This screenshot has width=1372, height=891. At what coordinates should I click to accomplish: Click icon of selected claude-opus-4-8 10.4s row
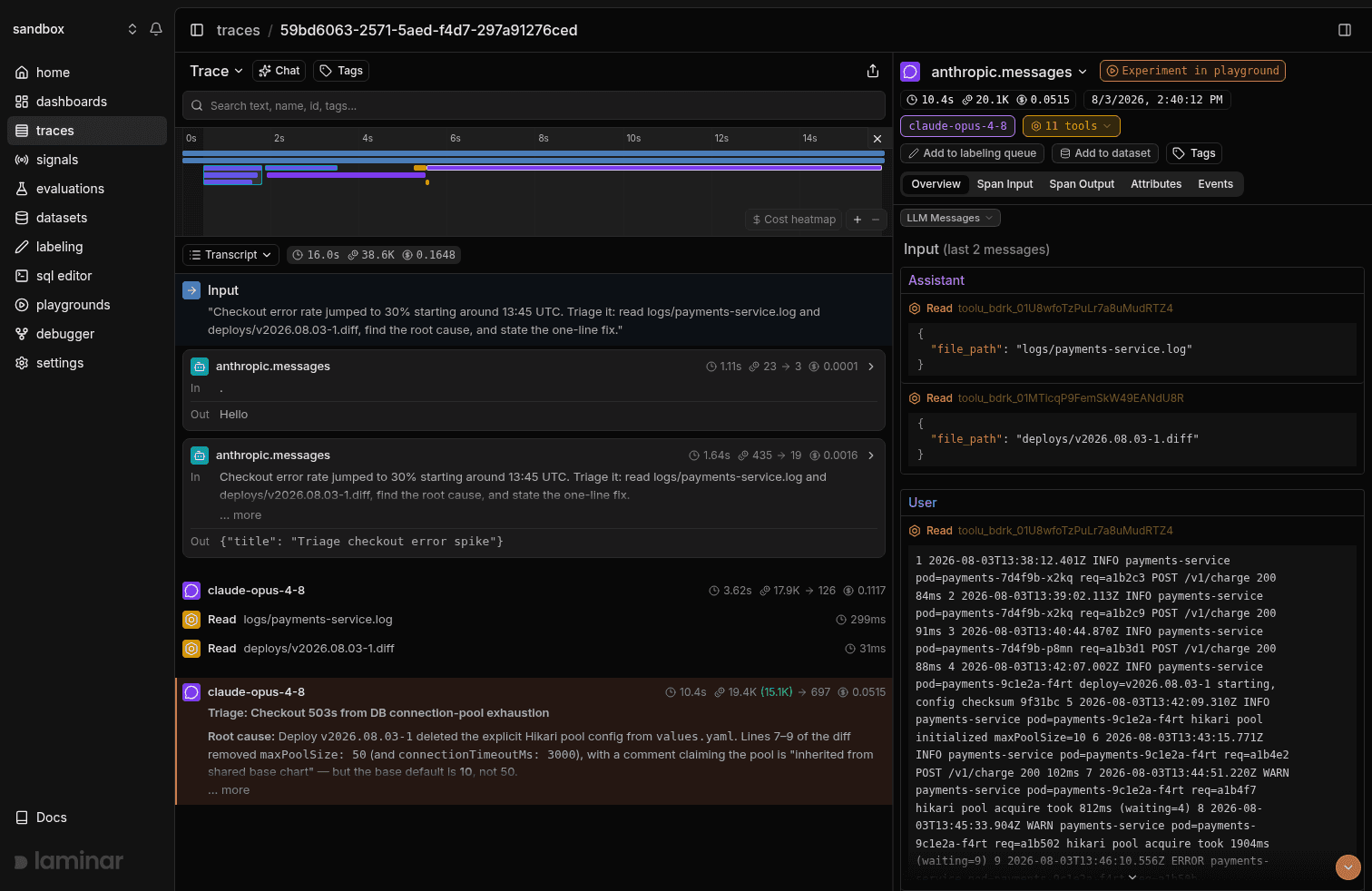[191, 692]
